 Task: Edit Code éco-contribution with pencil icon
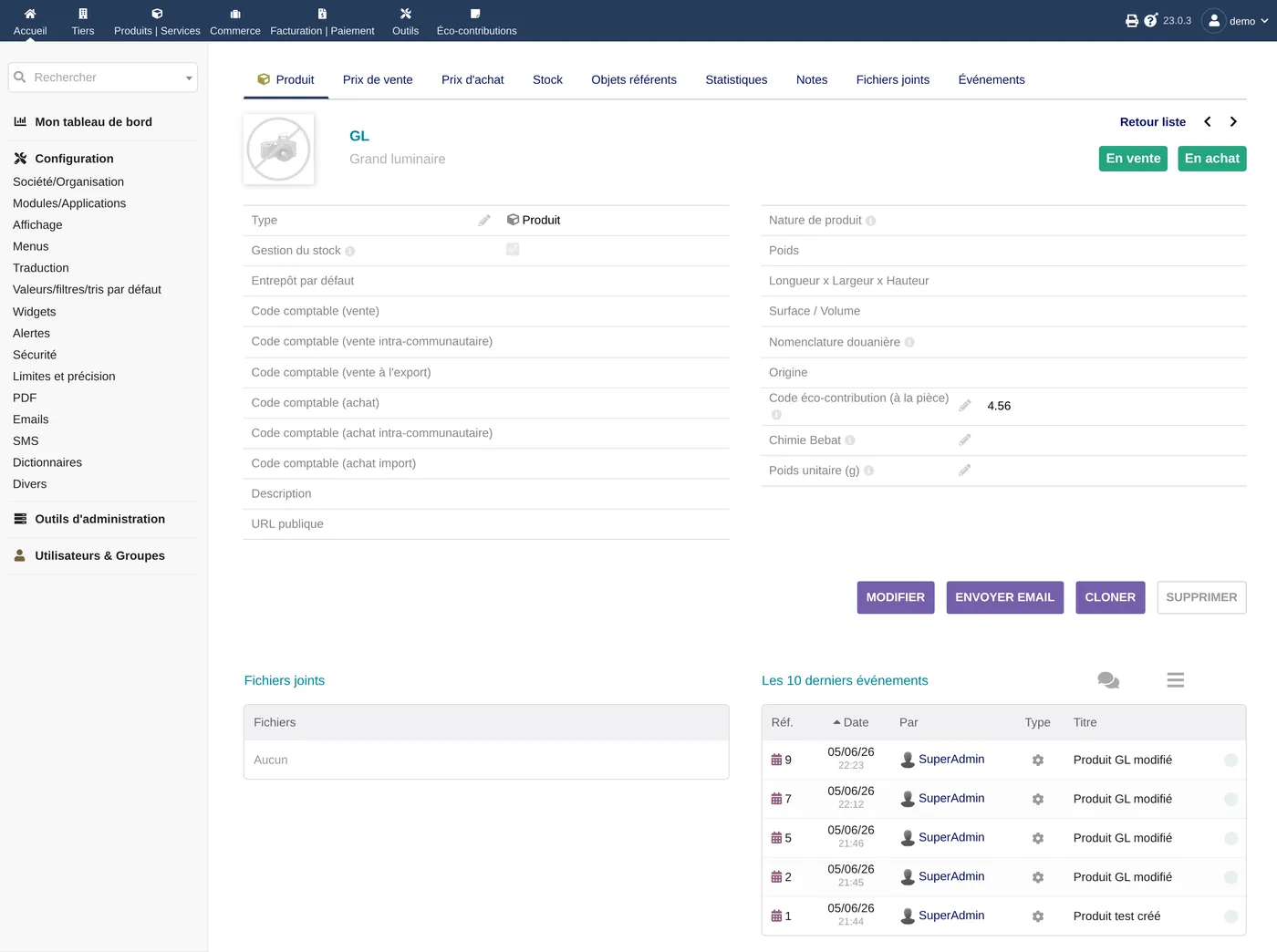965,406
